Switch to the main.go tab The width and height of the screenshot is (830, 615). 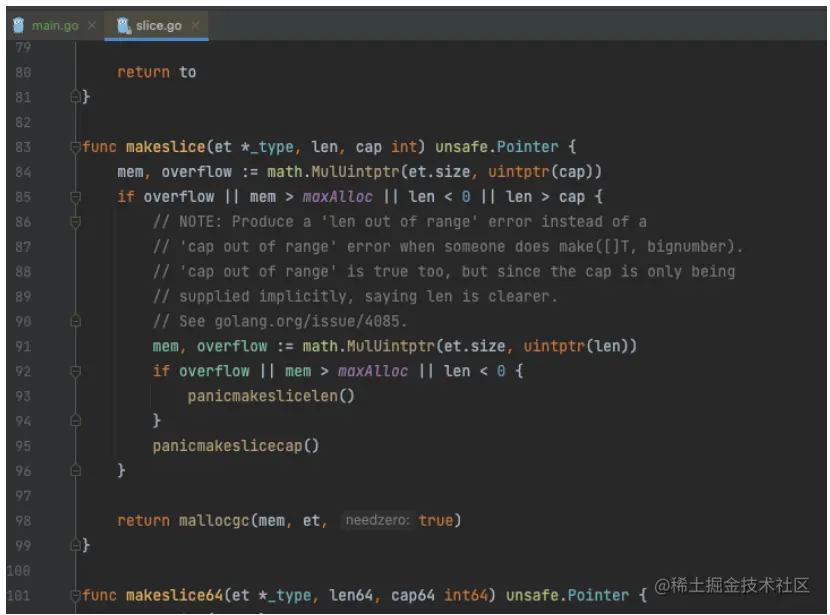(55, 25)
